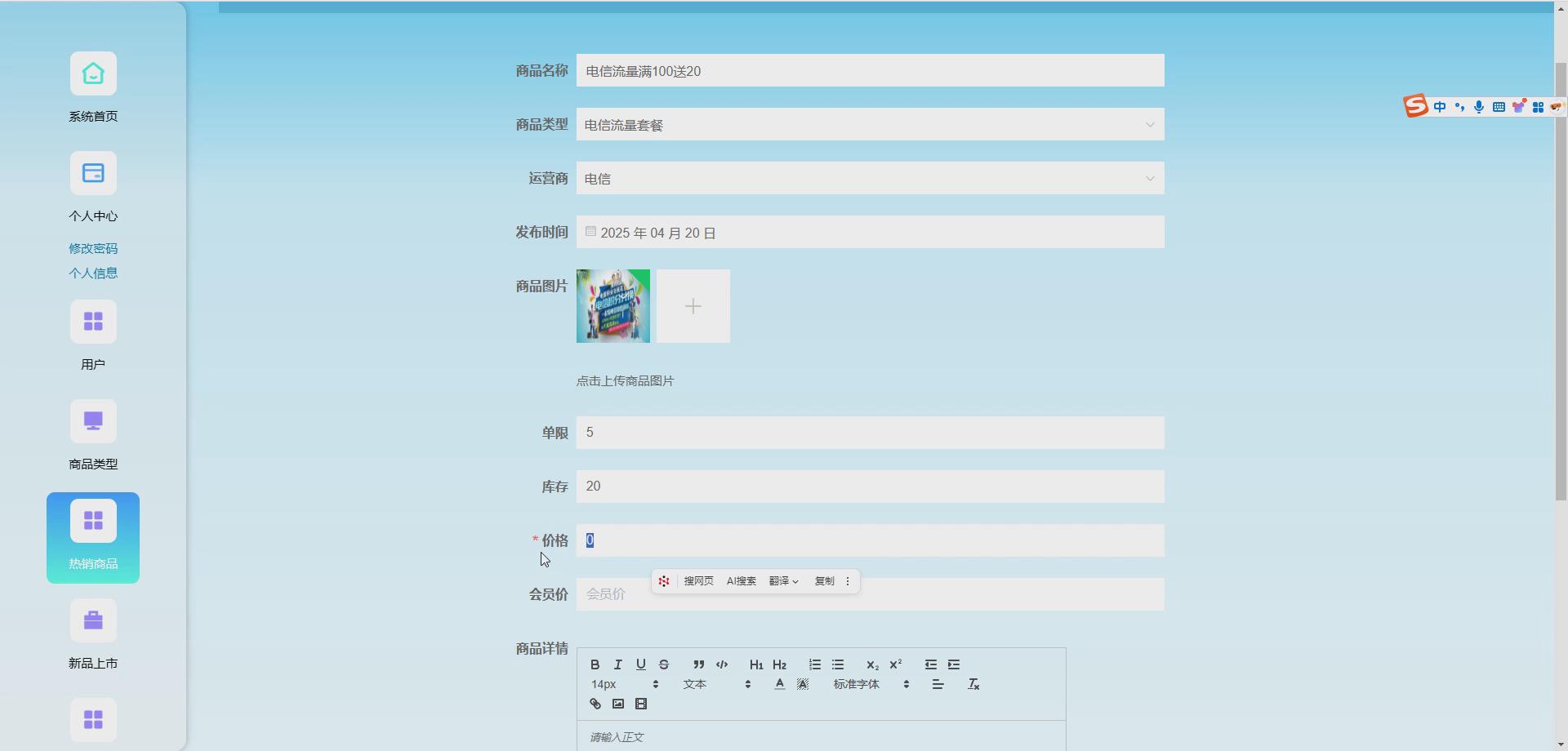1568x751 pixels.
Task: Select the 用户 menu label
Action: point(93,365)
